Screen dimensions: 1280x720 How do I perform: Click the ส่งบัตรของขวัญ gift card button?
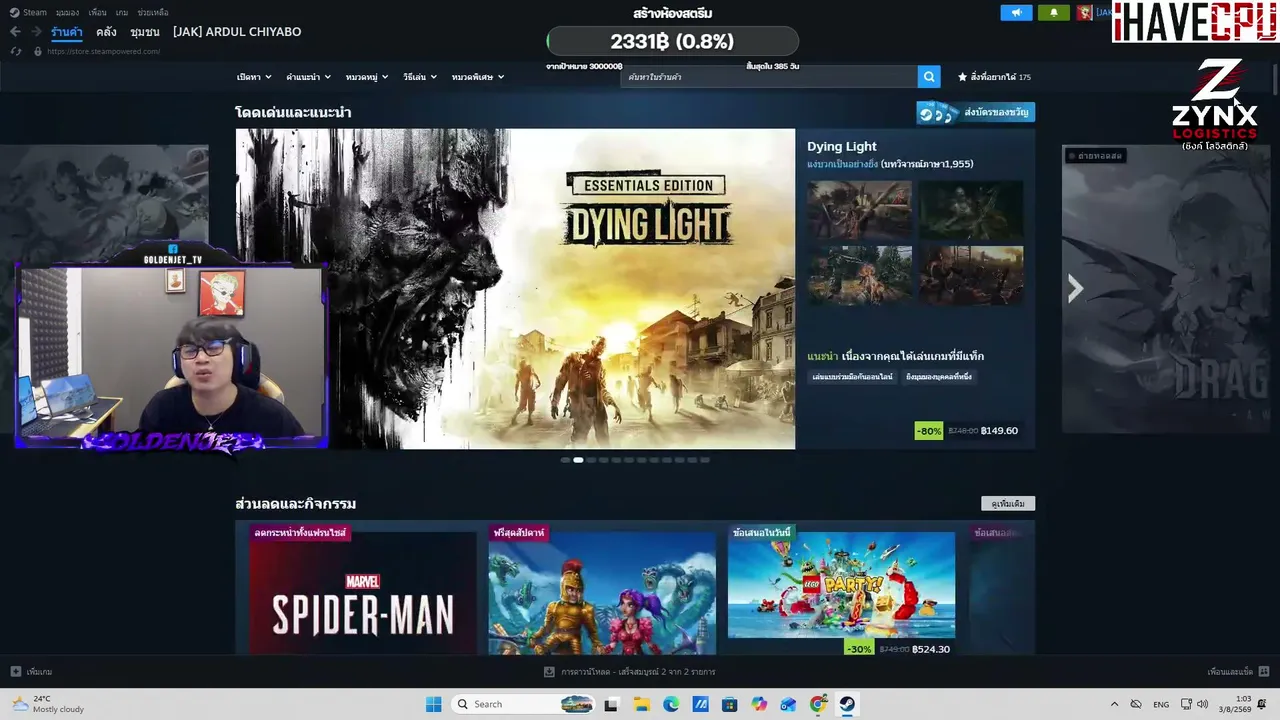[976, 113]
